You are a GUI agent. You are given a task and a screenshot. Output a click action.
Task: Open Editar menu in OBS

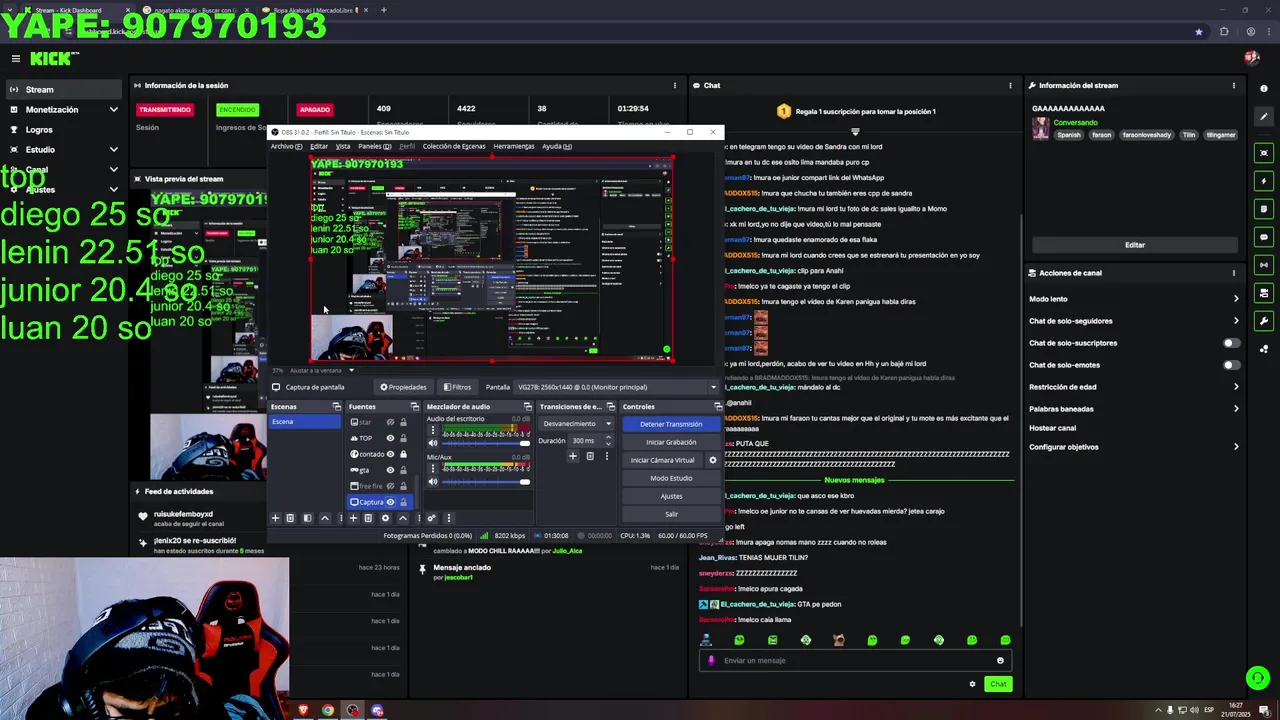(318, 146)
